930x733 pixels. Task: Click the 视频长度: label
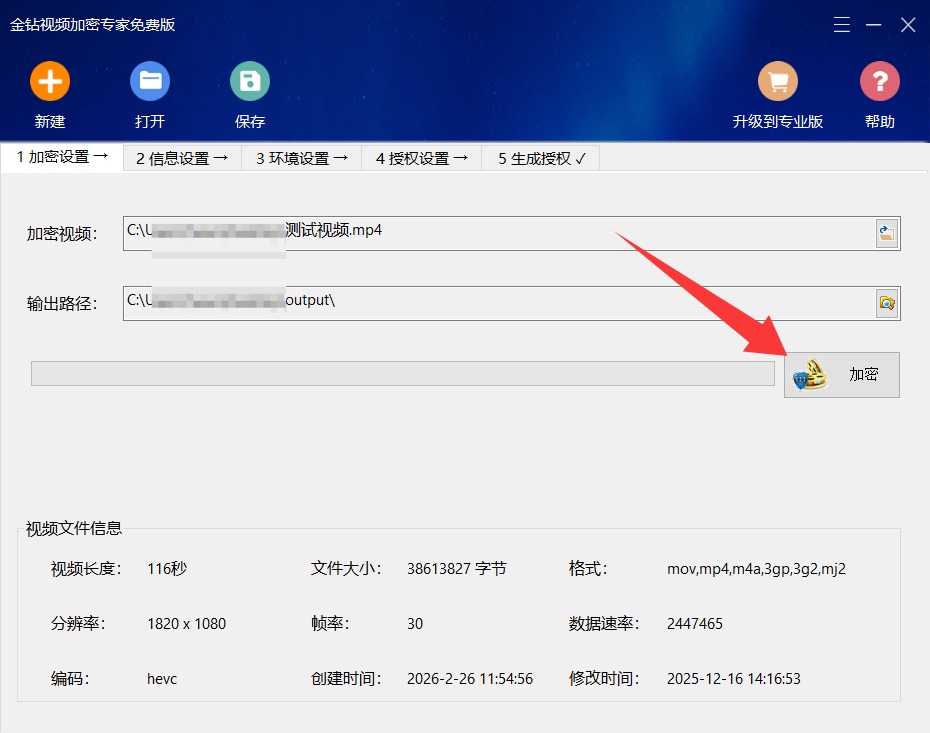[86, 569]
